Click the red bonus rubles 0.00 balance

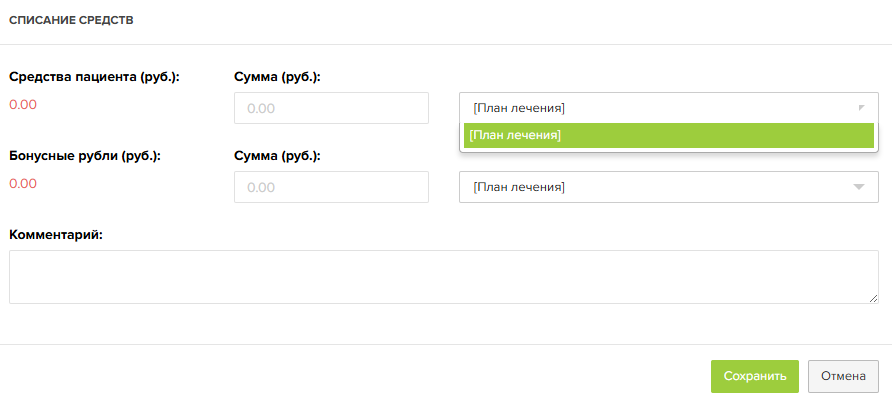(x=23, y=184)
